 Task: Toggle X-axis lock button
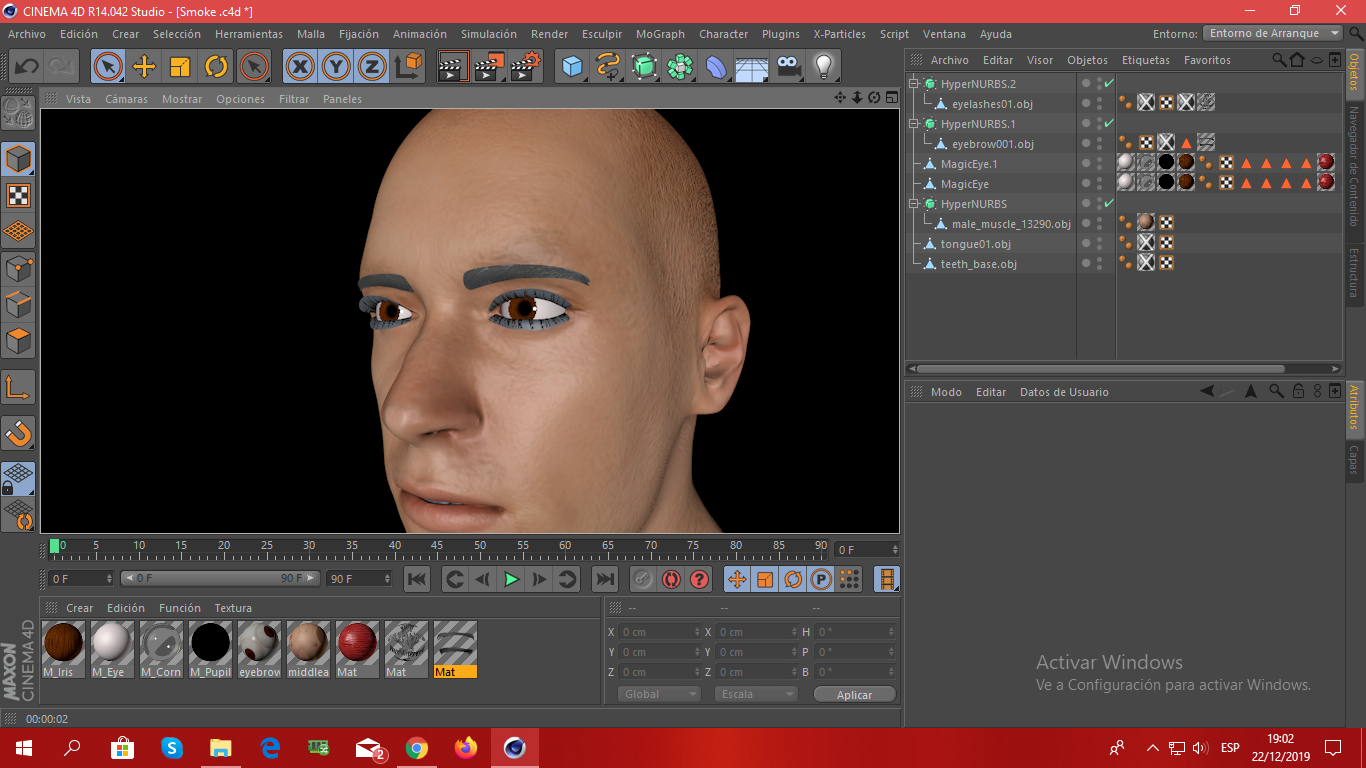pyautogui.click(x=299, y=67)
